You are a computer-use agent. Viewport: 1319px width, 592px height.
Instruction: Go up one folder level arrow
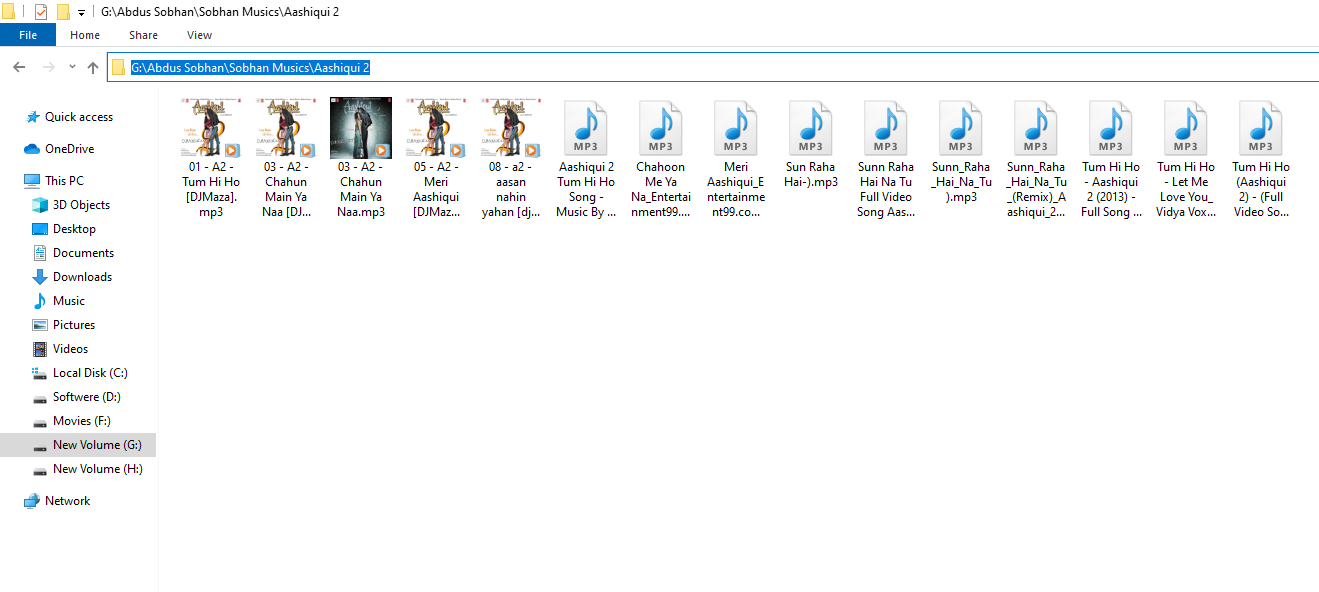click(93, 67)
